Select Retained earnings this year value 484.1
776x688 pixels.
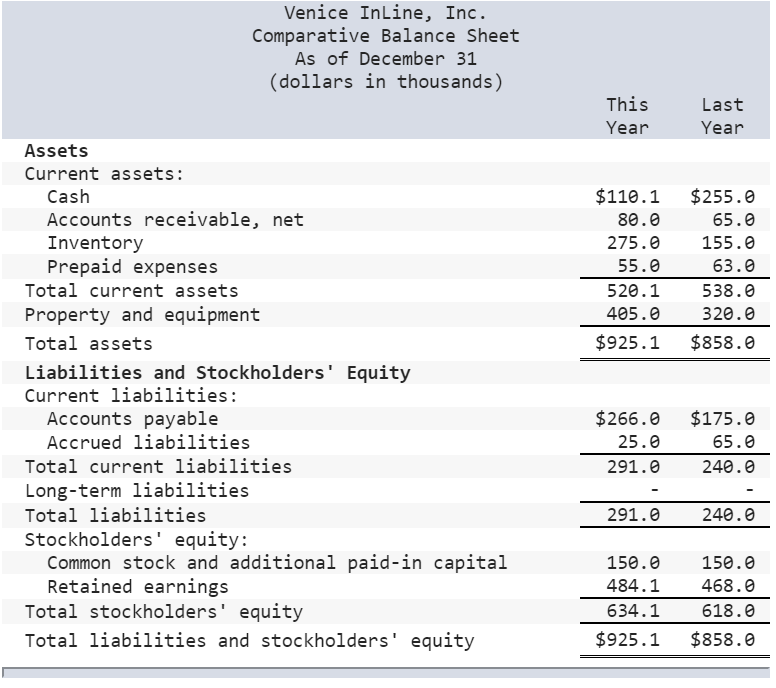pos(633,586)
